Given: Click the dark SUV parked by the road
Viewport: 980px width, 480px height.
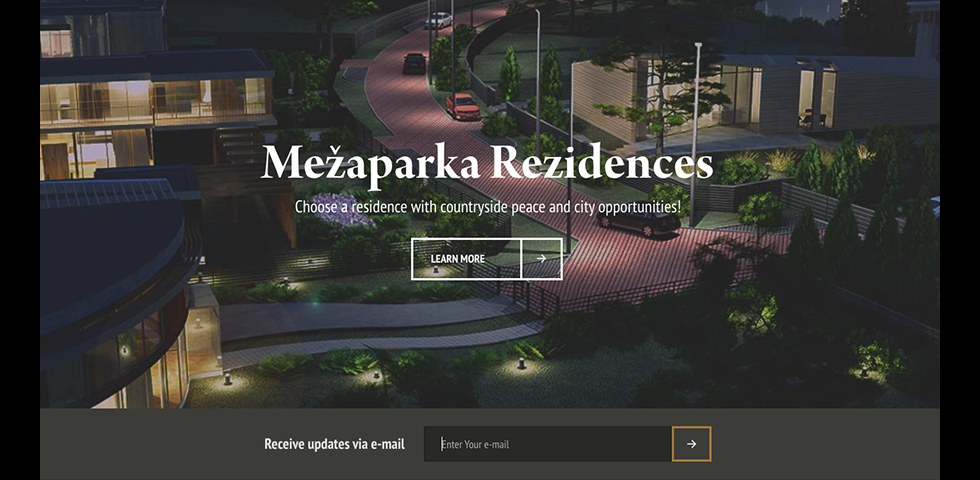Looking at the screenshot, I should 638,221.
